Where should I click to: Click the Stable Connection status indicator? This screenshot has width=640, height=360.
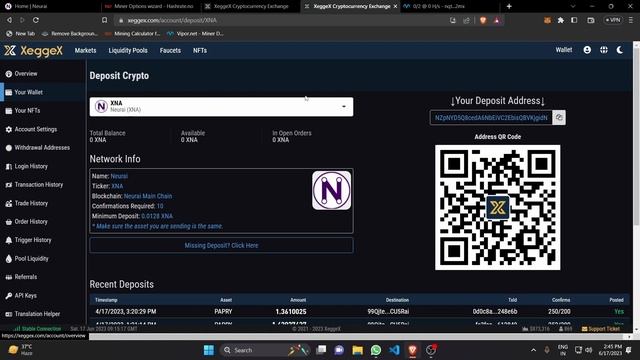pos(37,329)
